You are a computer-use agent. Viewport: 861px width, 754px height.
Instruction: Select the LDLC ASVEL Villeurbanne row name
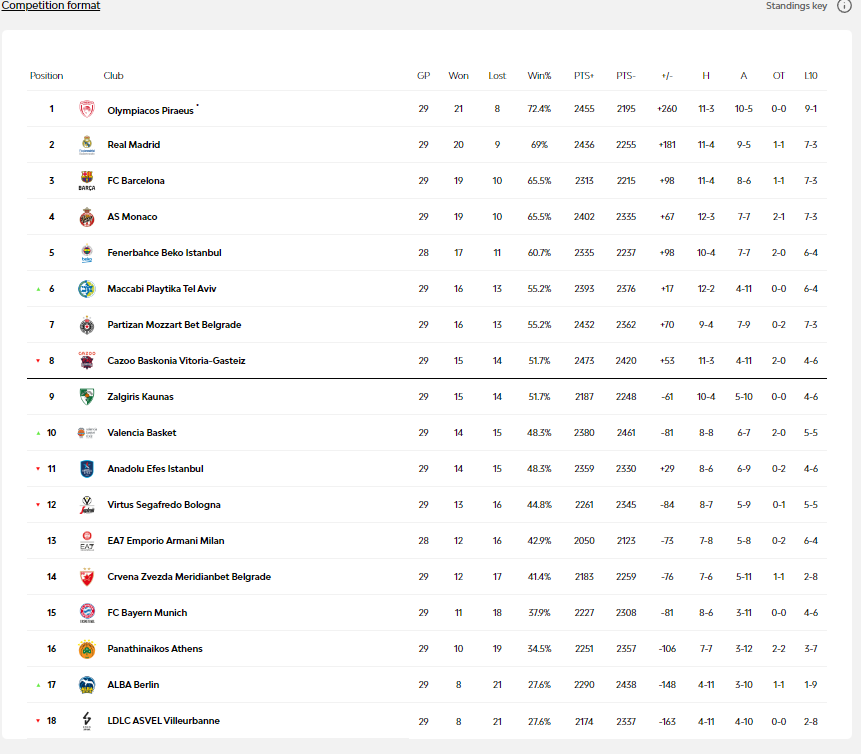(163, 721)
